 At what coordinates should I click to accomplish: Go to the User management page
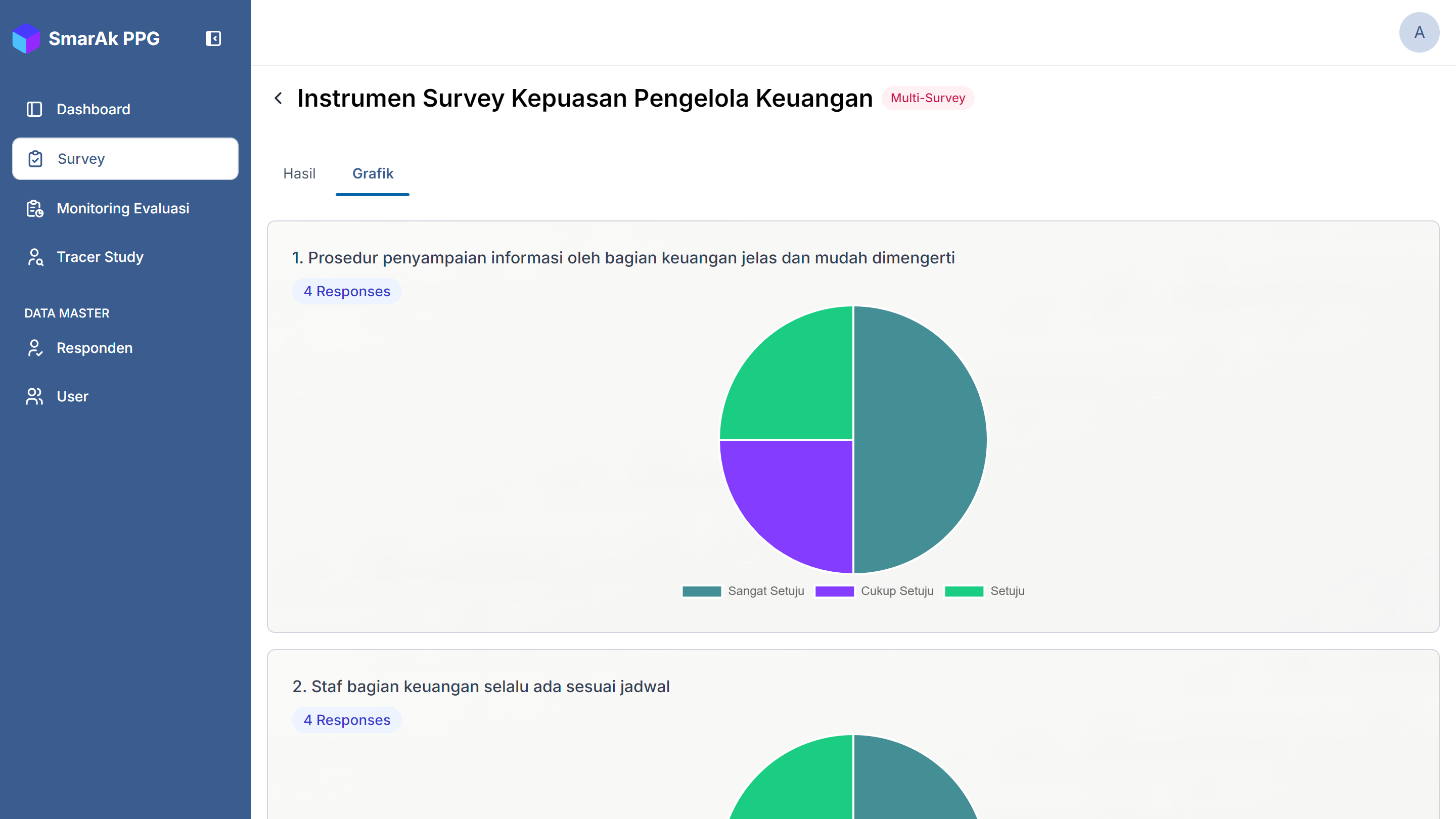[x=125, y=396]
